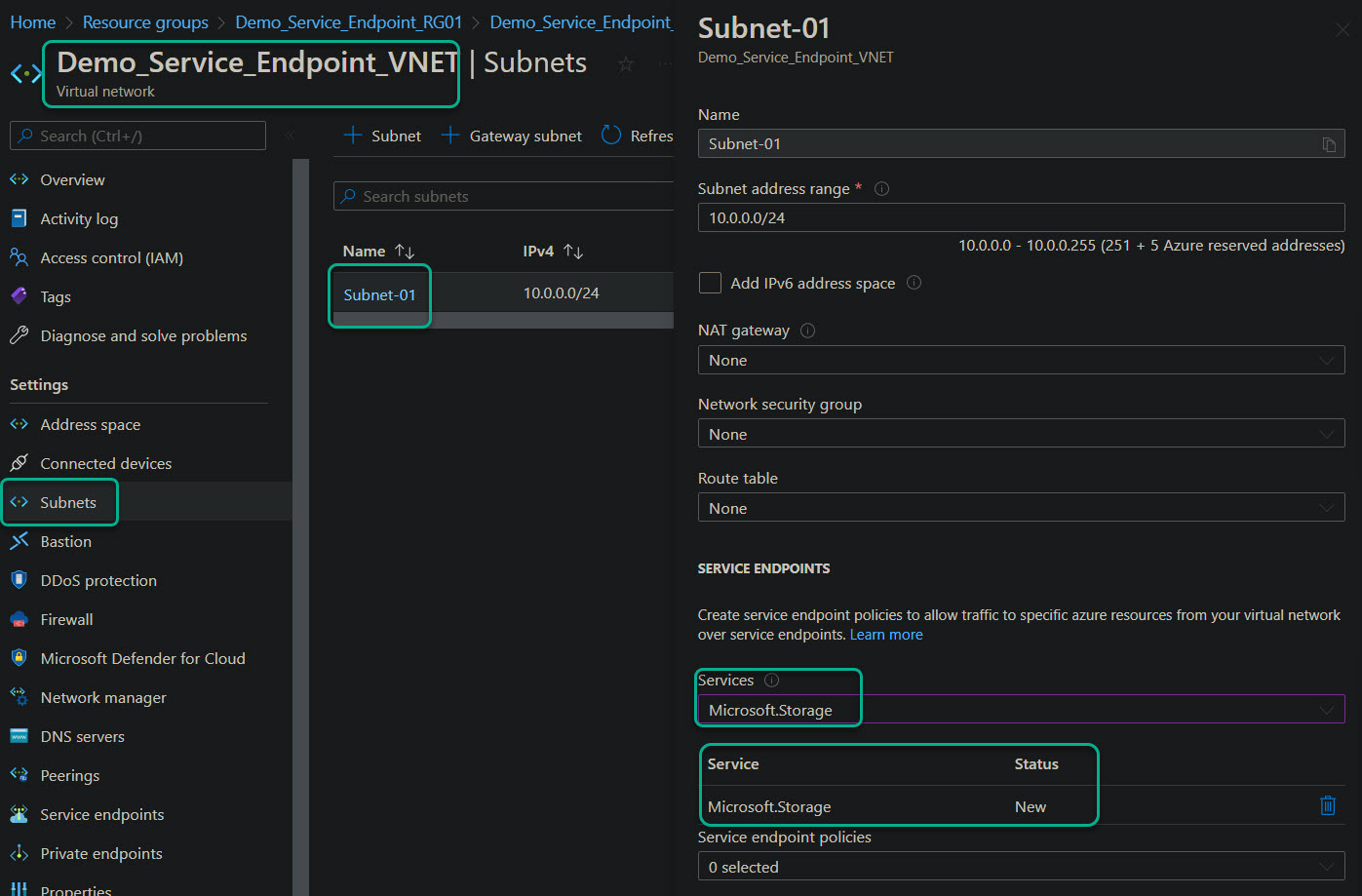This screenshot has width=1362, height=896.
Task: Open Resource groups from the breadcrumb
Action: (x=145, y=21)
